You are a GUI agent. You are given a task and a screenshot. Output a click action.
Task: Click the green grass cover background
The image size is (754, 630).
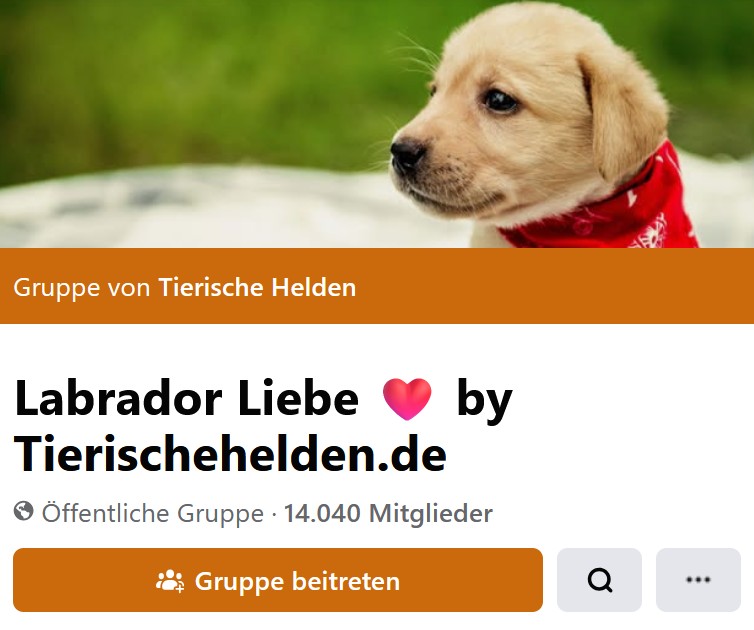click(x=192, y=72)
